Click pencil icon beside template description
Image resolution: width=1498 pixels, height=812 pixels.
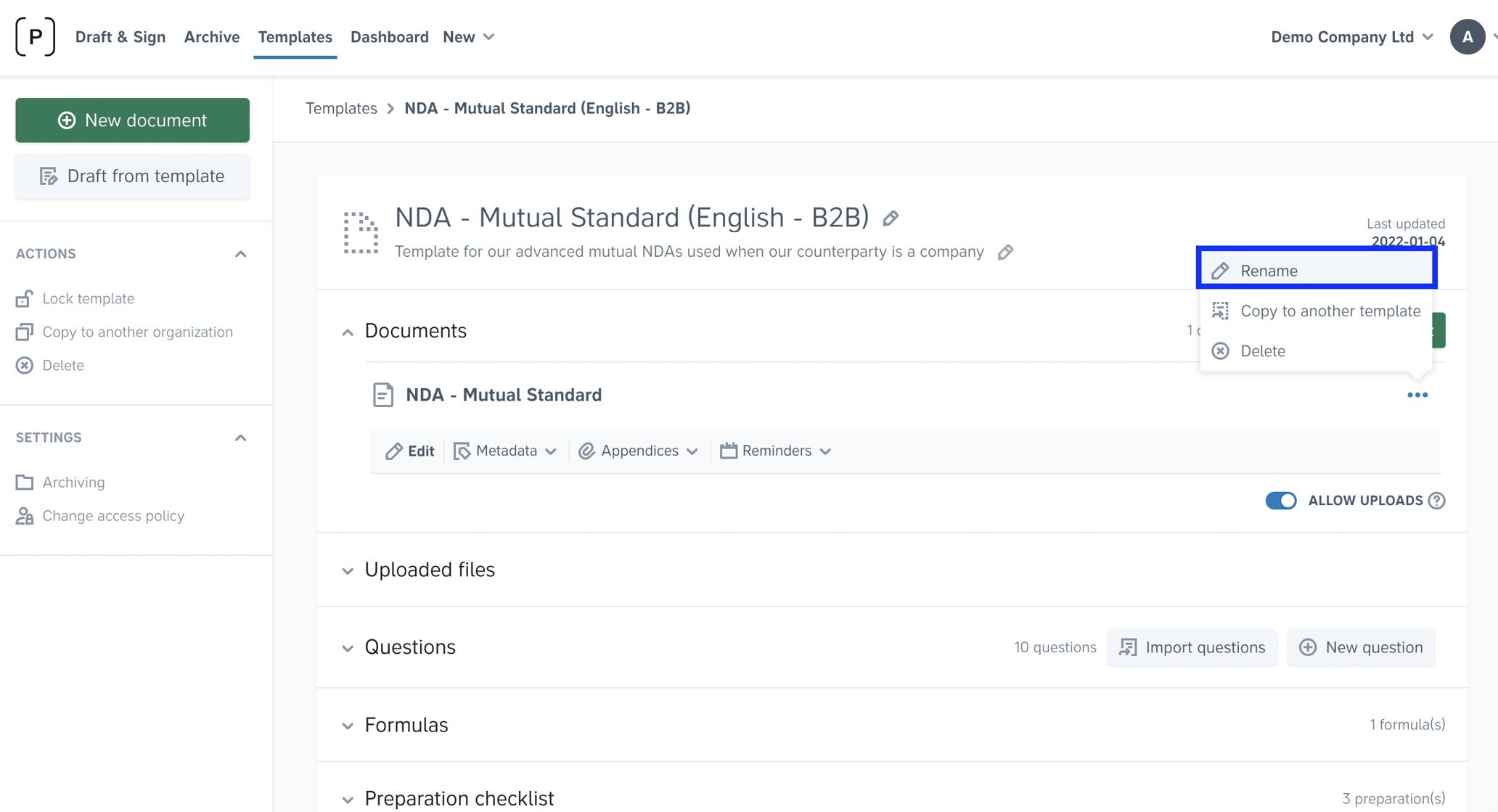click(1005, 253)
